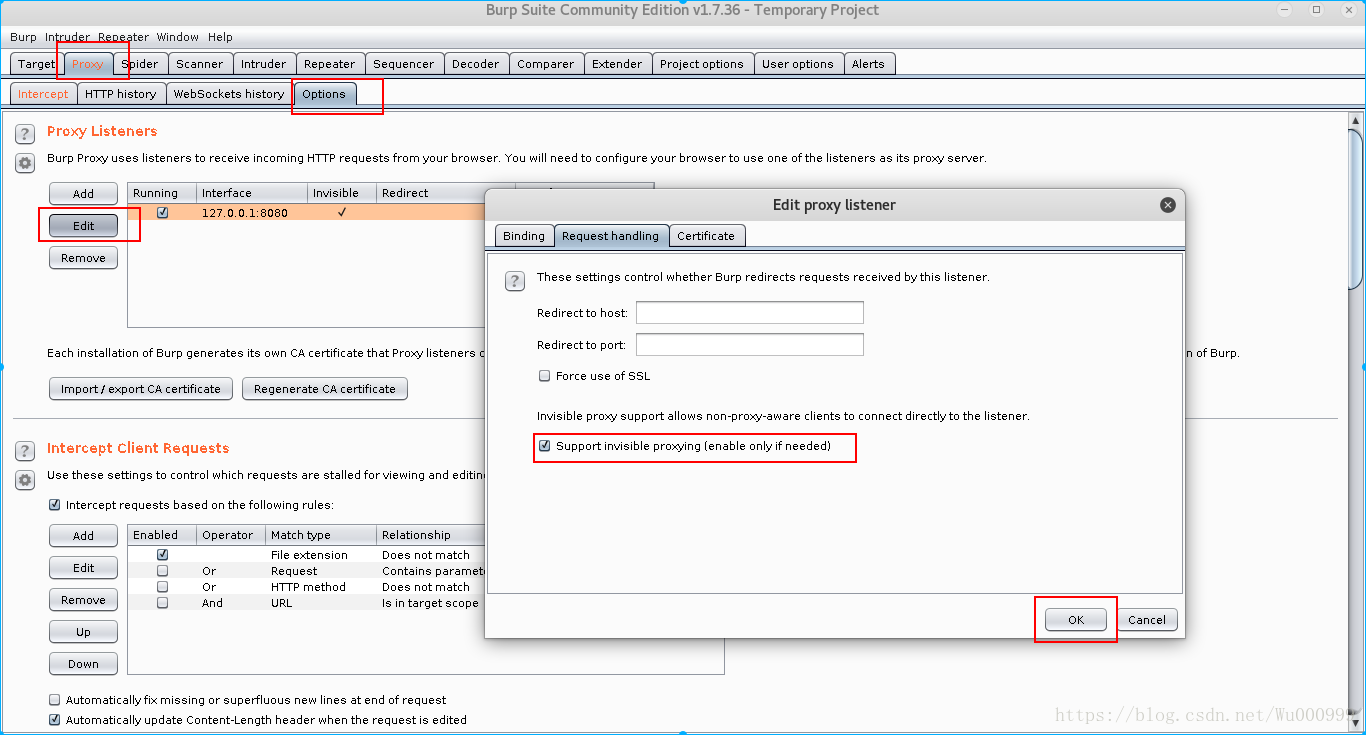The width and height of the screenshot is (1366, 735).
Task: Open the Project options tab
Action: tap(702, 64)
